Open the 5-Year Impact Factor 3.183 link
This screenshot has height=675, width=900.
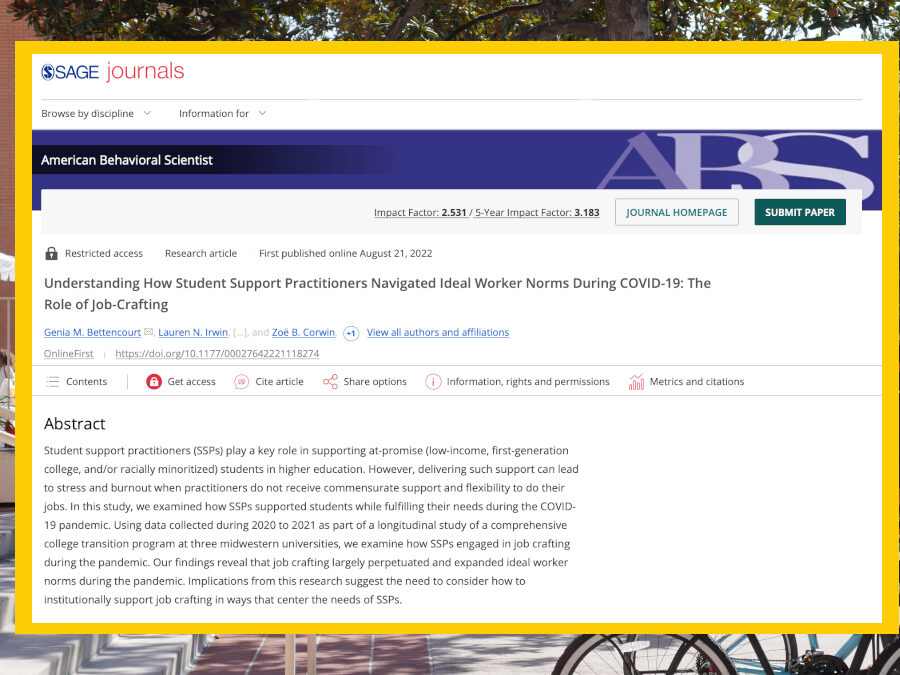click(537, 212)
